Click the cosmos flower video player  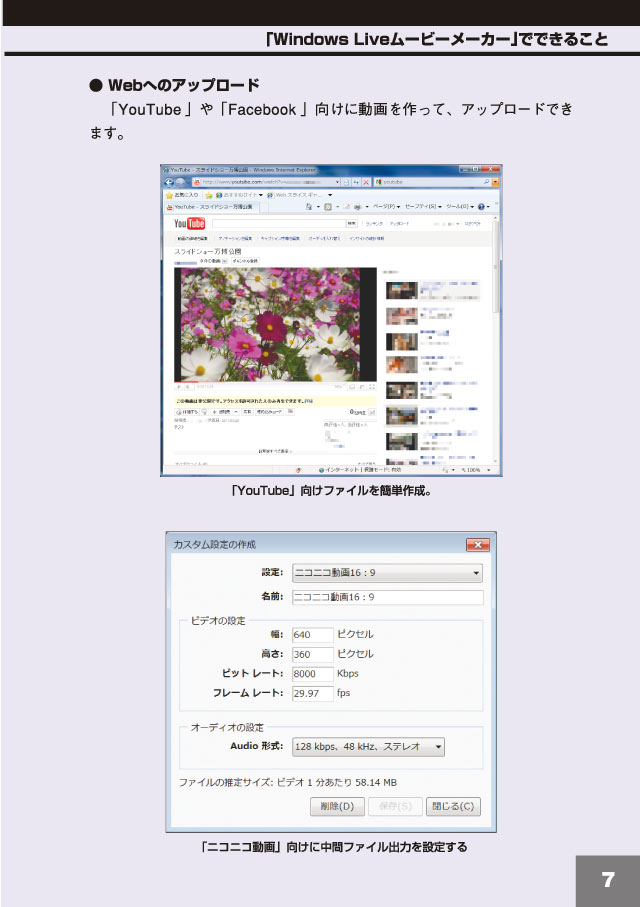(275, 324)
